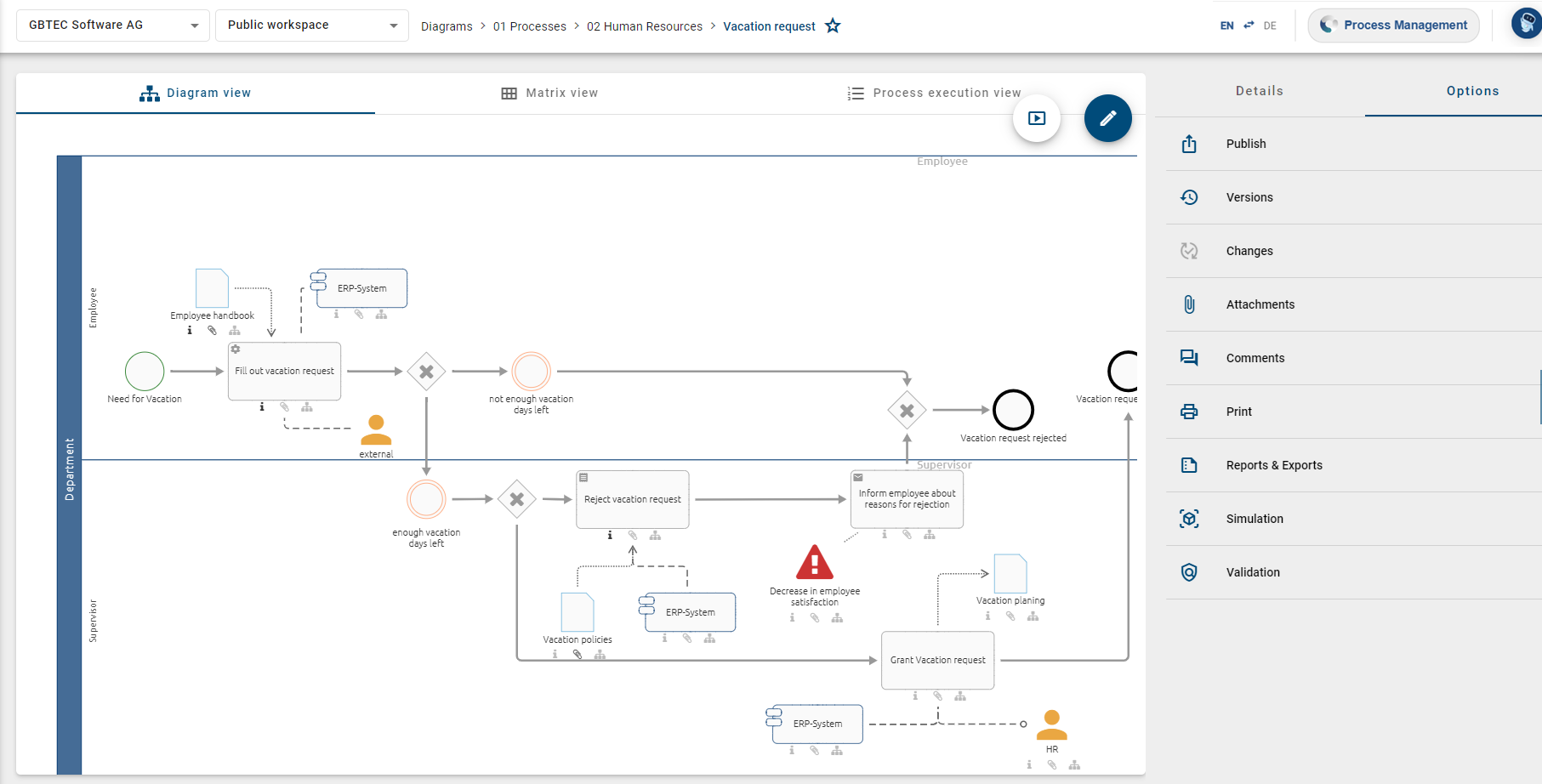Star the Vacation request diagram as favorite
1542x784 pixels.
tap(833, 26)
